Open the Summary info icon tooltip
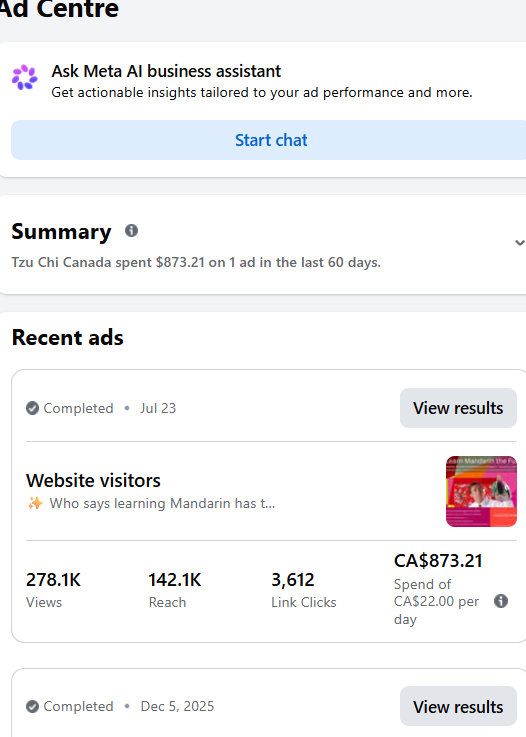Screen dimensions: 526x737 (131, 230)
